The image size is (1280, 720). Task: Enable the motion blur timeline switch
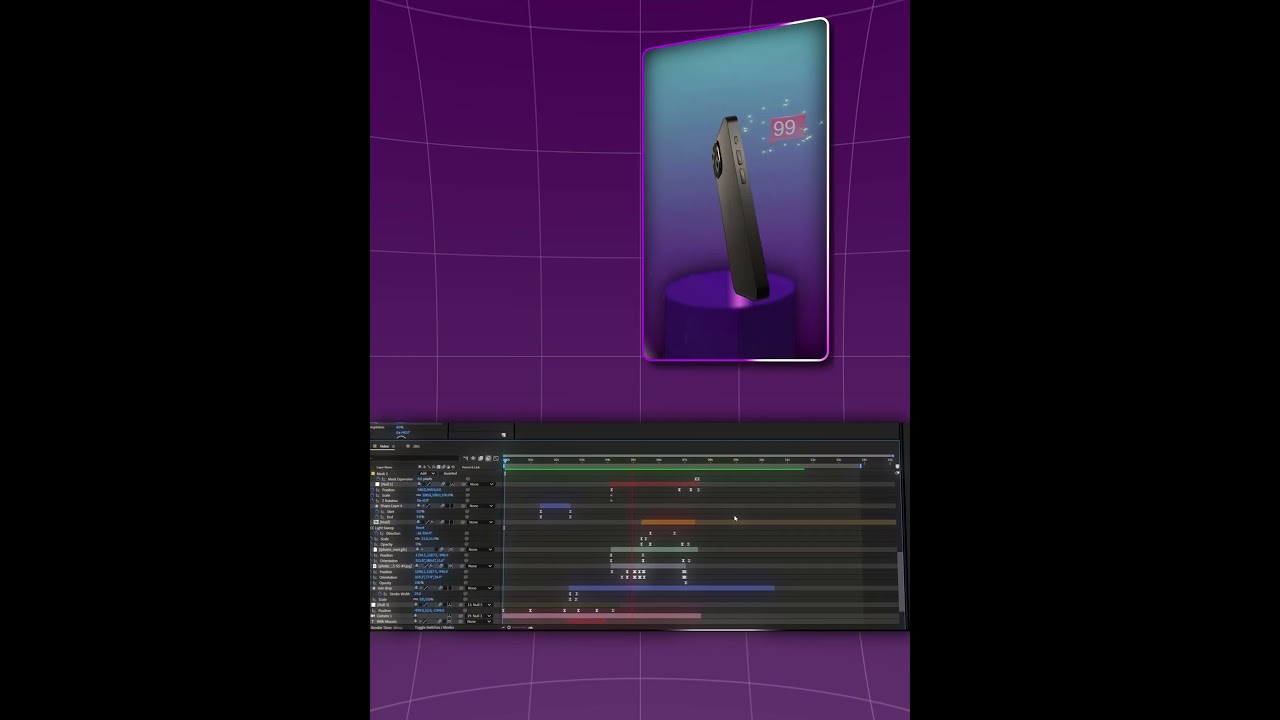(488, 458)
